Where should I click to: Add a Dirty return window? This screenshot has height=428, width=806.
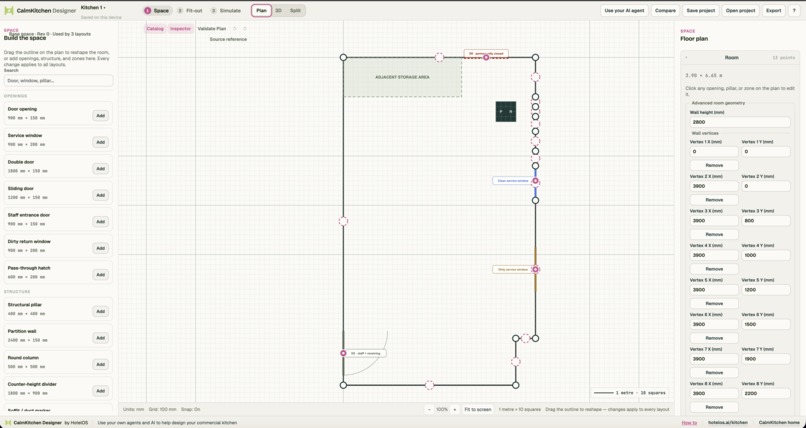click(x=100, y=248)
